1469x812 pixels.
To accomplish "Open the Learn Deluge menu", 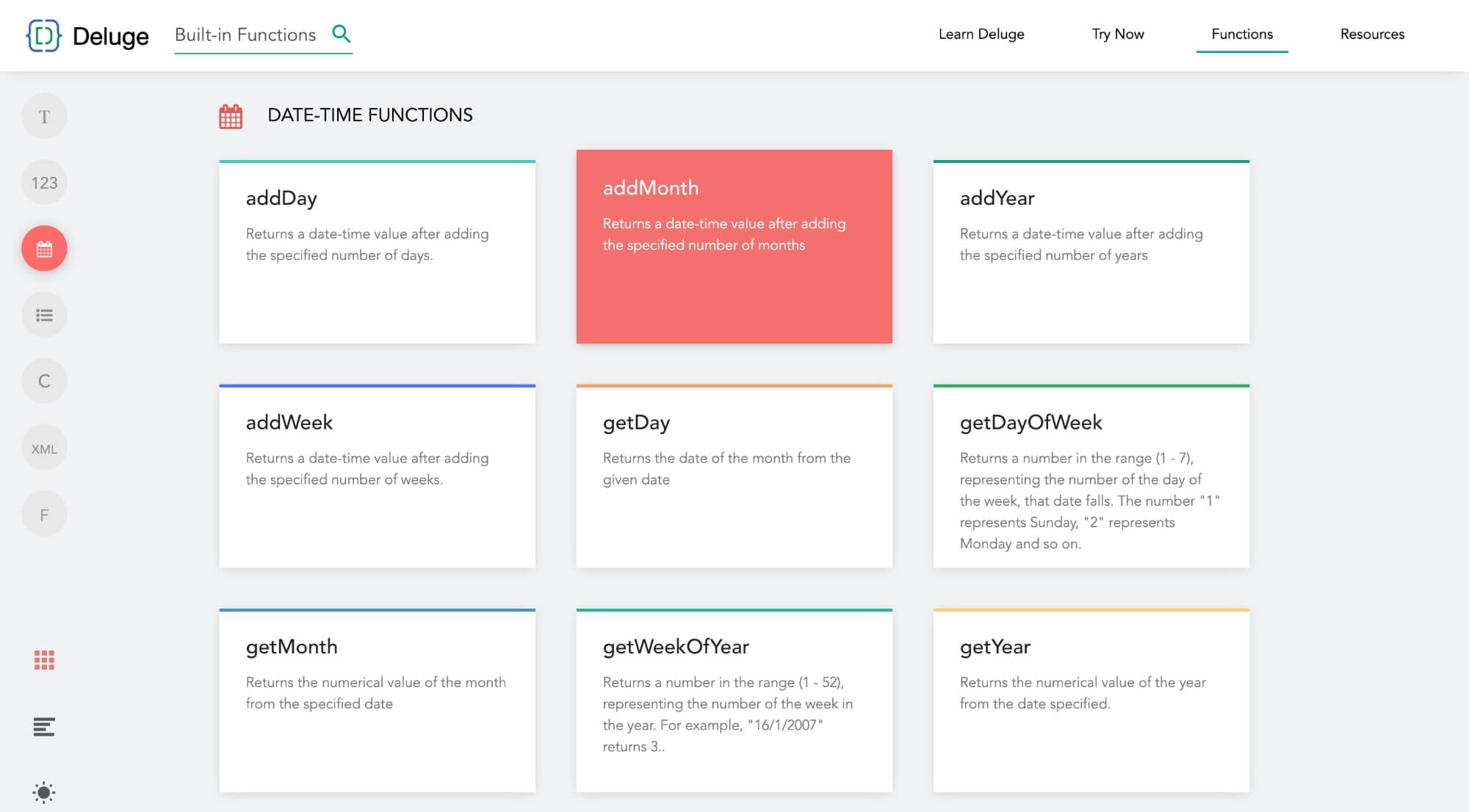I will pos(981,34).
